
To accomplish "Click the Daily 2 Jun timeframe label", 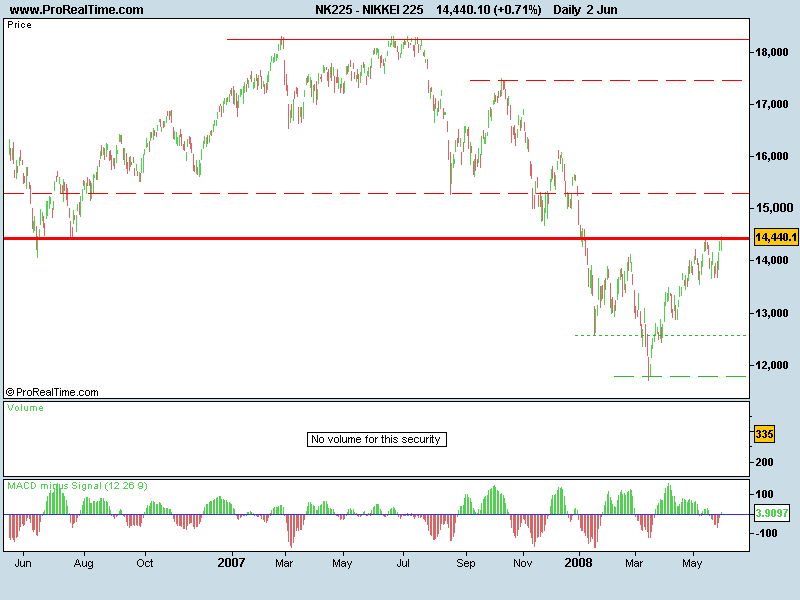I will [585, 10].
